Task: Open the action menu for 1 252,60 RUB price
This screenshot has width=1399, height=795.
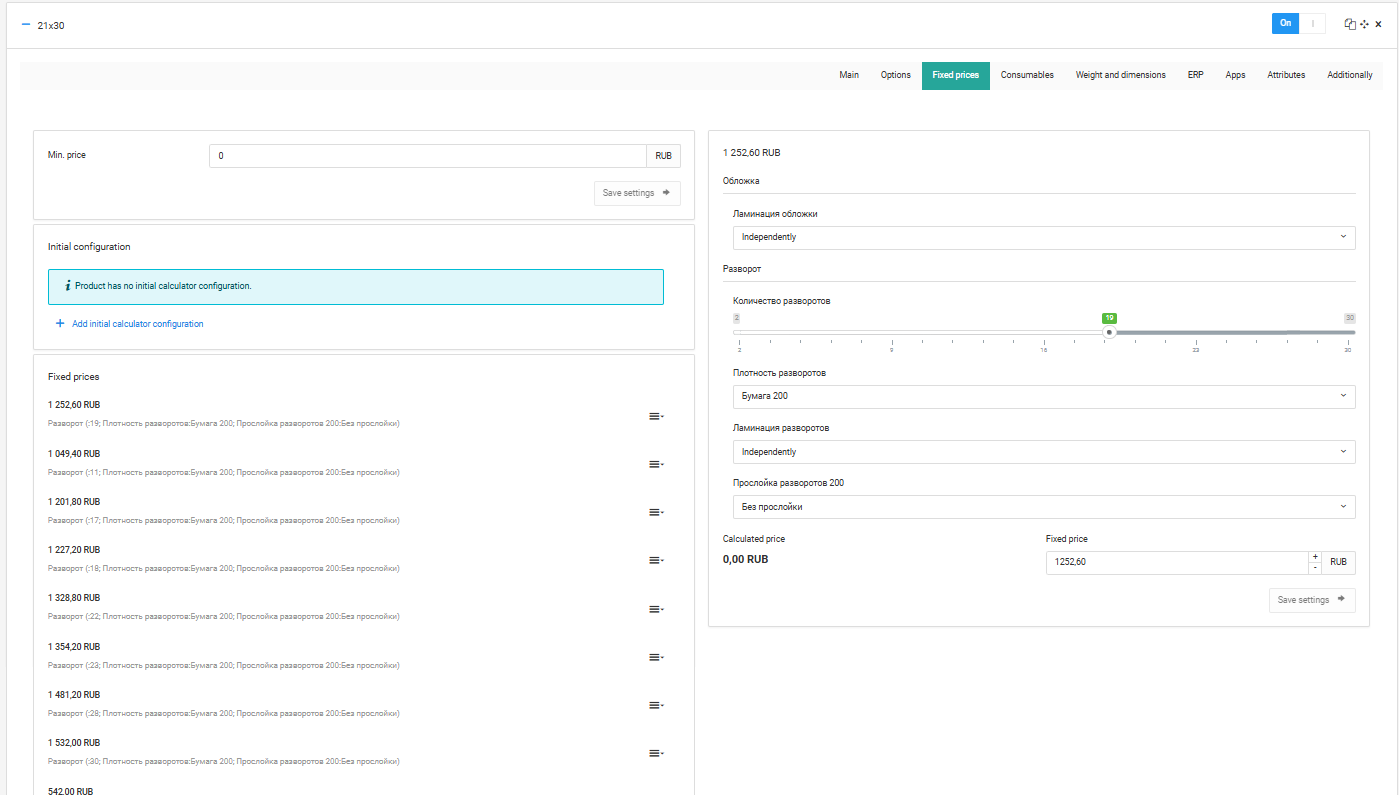Action: (656, 416)
